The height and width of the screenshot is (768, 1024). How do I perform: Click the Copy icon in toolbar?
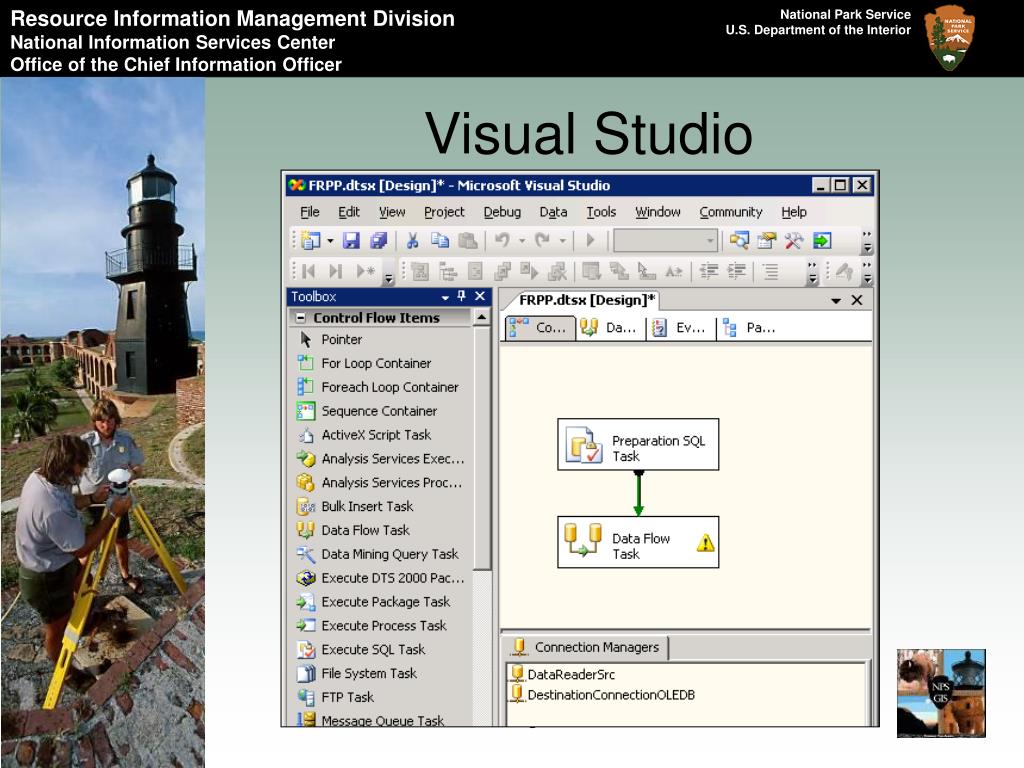(440, 241)
